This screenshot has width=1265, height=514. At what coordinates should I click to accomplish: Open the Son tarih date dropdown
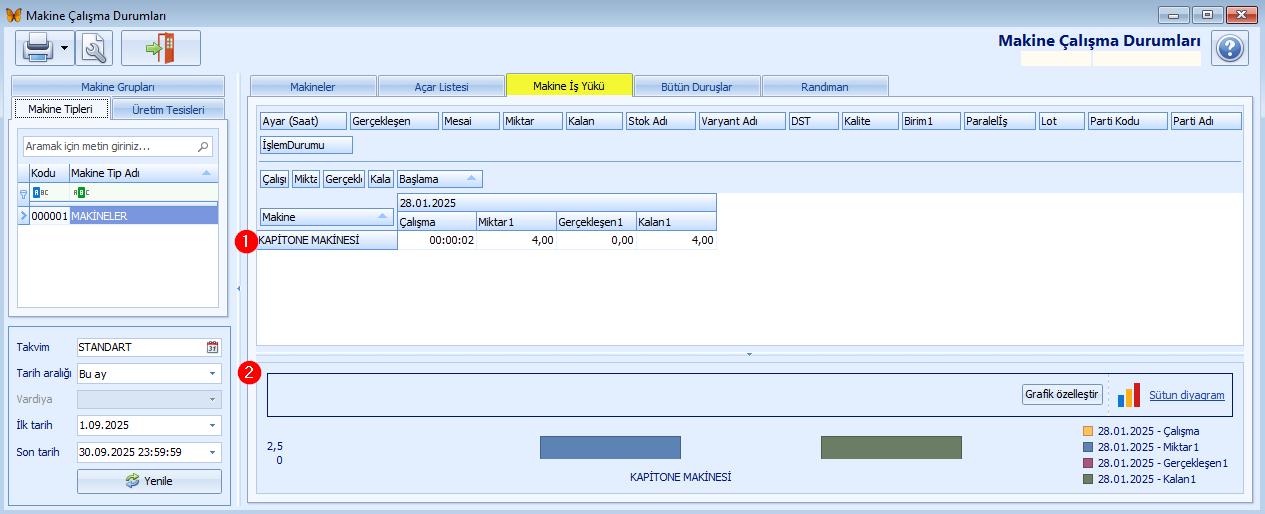(x=212, y=451)
